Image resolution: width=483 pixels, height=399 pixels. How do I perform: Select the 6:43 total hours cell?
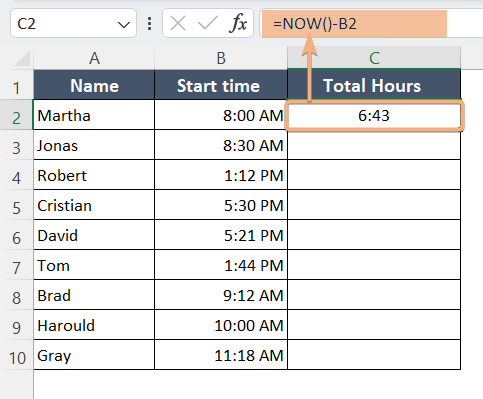374,116
